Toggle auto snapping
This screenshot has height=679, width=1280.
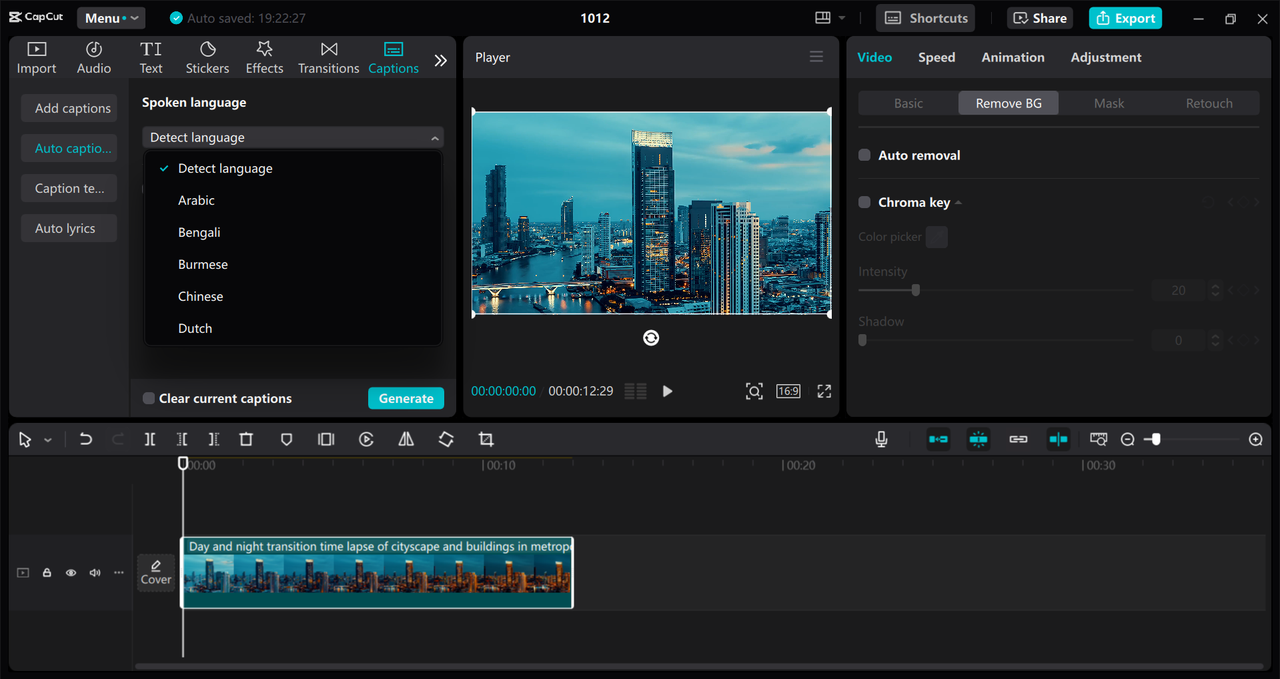tap(978, 439)
